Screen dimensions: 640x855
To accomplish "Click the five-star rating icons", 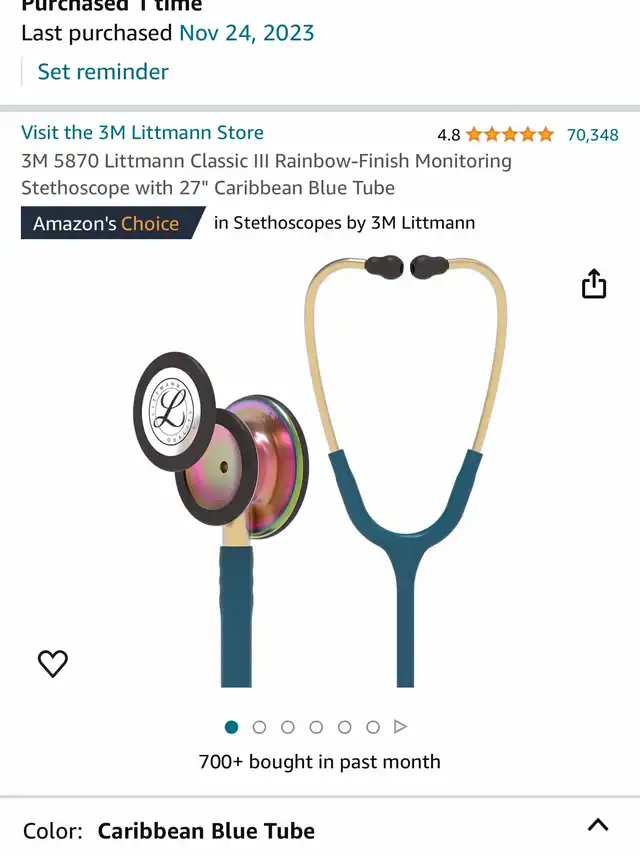I will coord(510,134).
